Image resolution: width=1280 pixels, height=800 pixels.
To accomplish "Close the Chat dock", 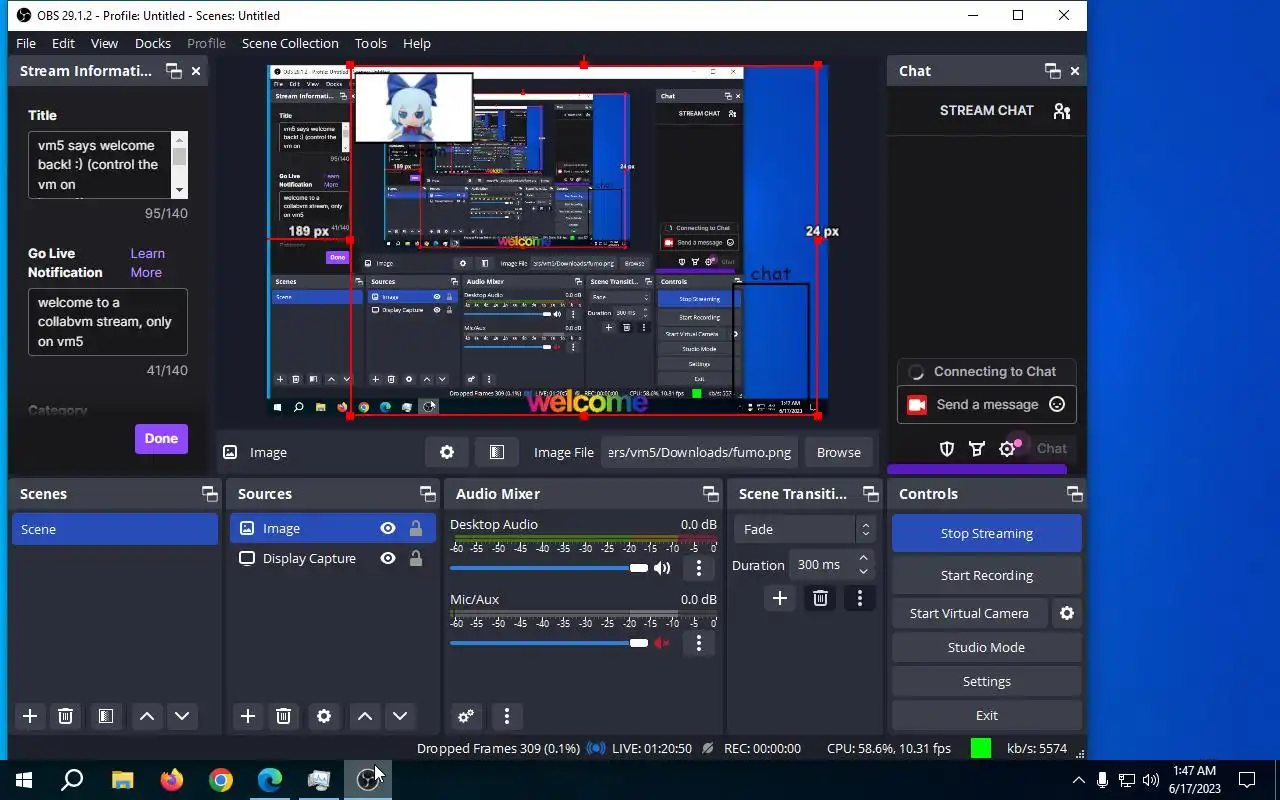I will pyautogui.click(x=1075, y=71).
